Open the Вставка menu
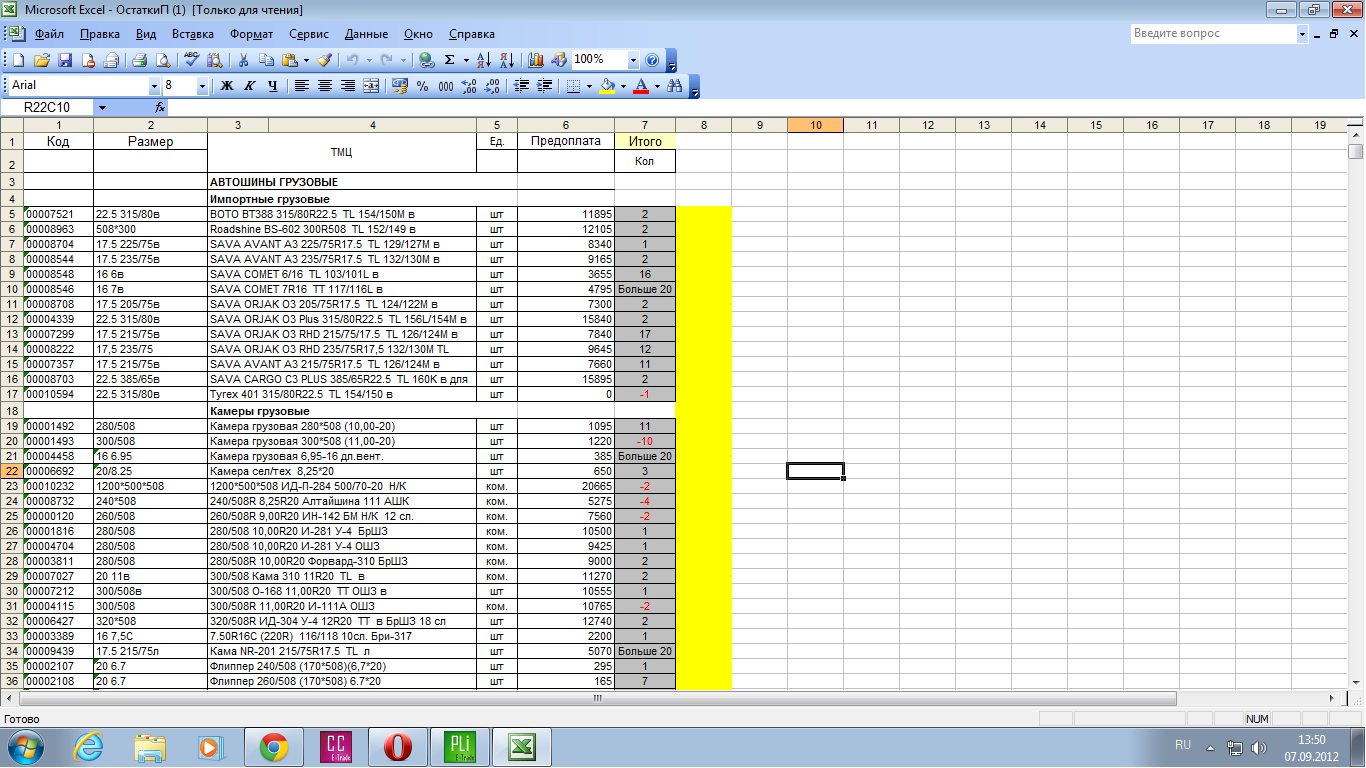 pos(192,34)
